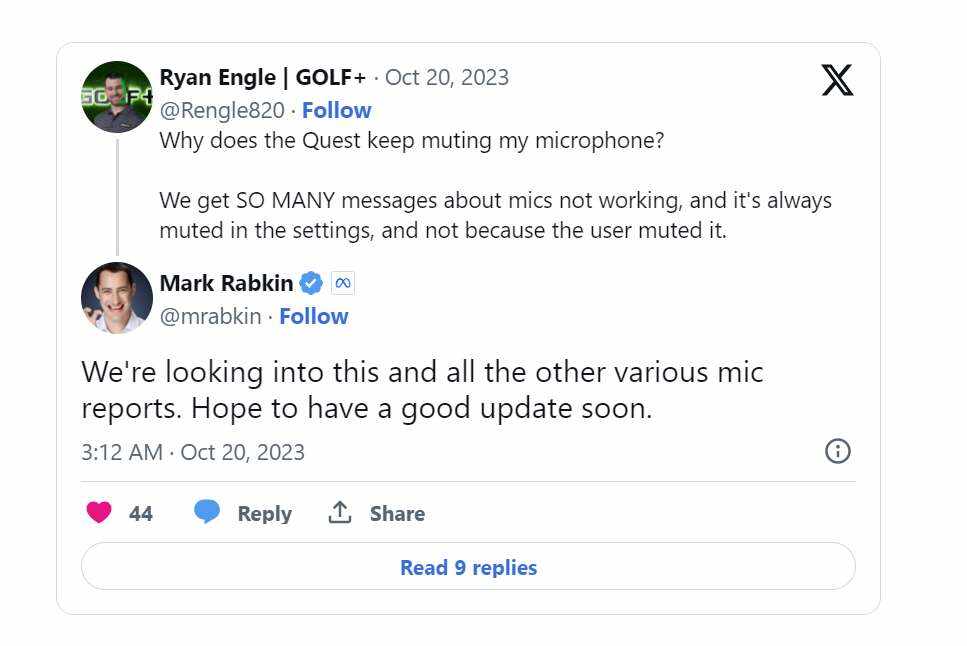
Task: Click the 44 likes count
Action: tap(141, 513)
